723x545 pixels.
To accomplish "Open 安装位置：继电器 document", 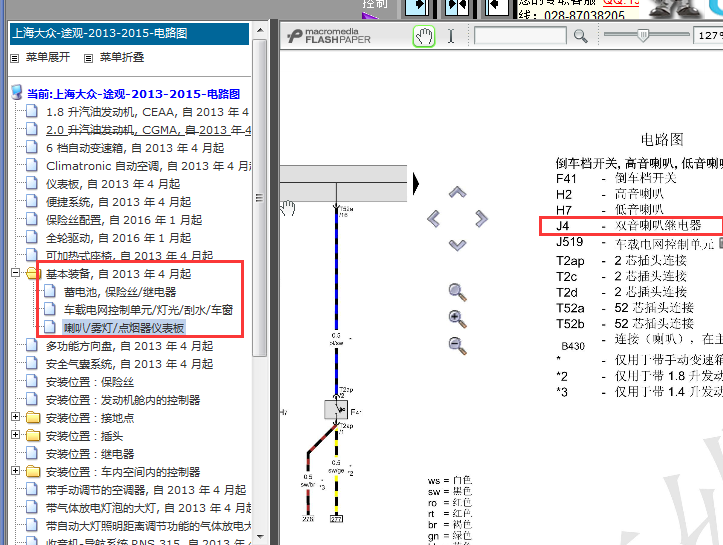I will 90,454.
